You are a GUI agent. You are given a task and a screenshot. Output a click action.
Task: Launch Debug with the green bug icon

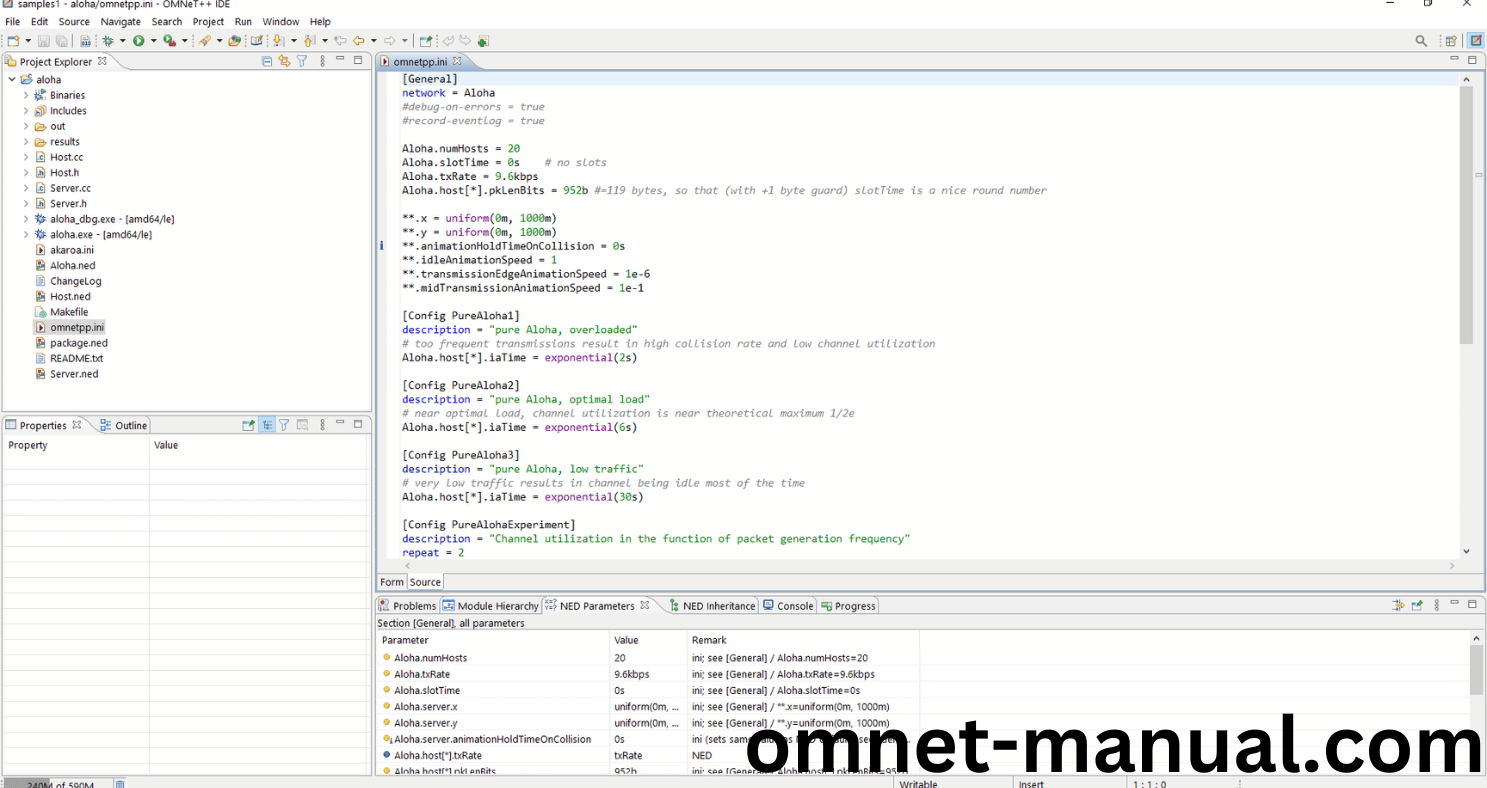(108, 41)
